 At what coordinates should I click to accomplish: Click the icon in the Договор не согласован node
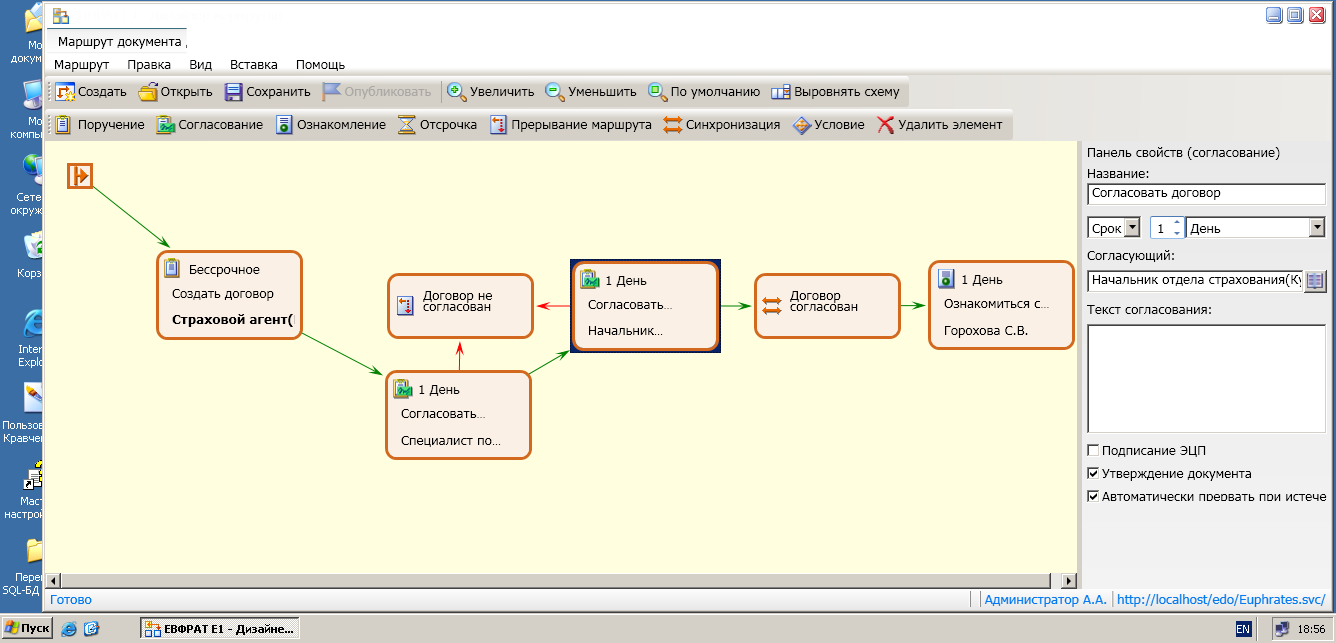[405, 305]
